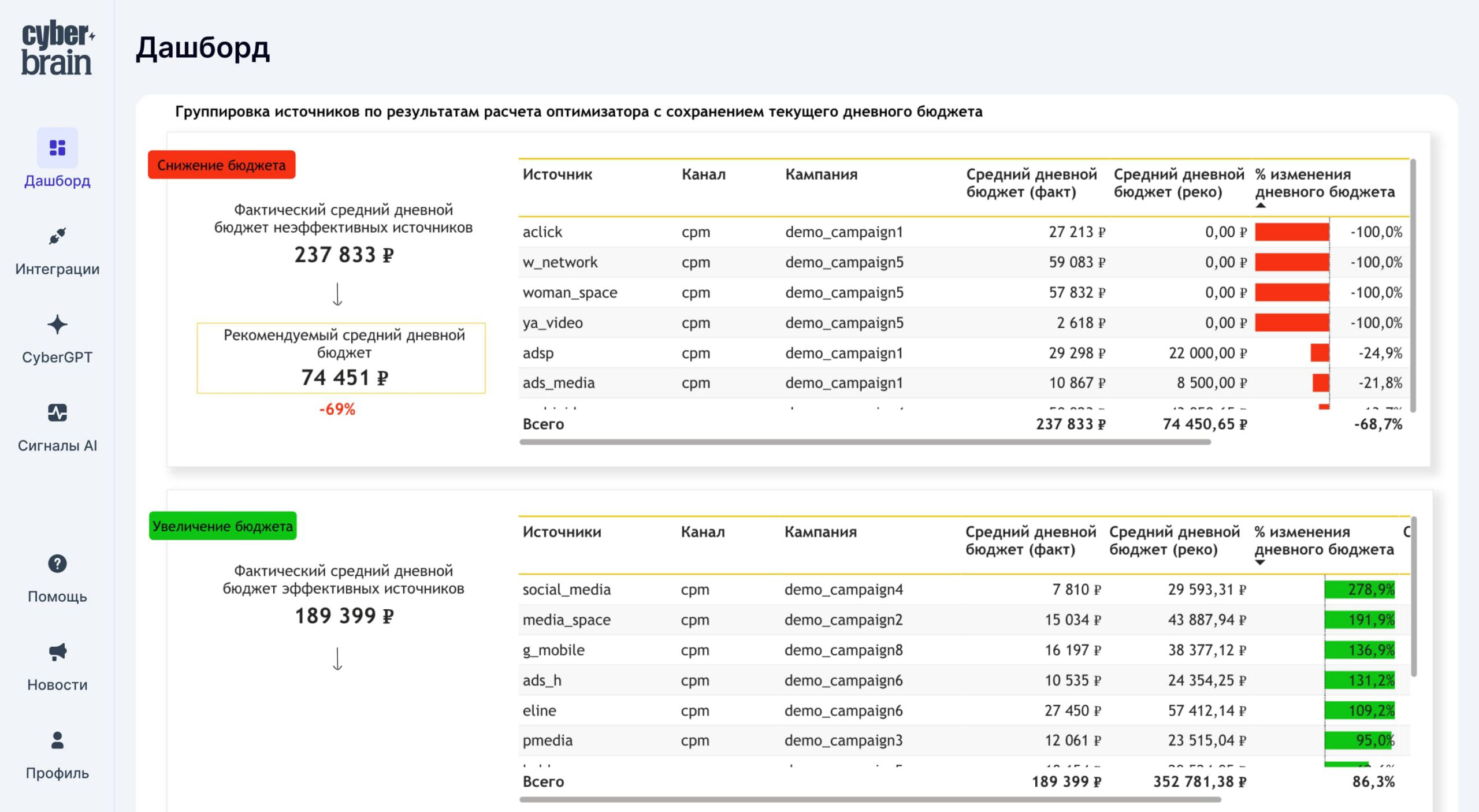
Task: Open Сигналы AI pulse icon
Action: tap(57, 413)
